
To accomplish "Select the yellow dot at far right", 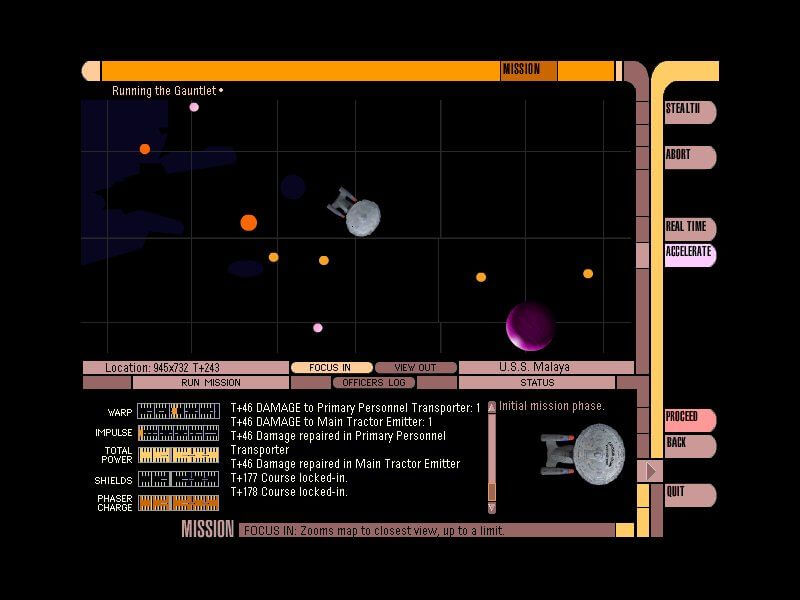I will tap(588, 274).
